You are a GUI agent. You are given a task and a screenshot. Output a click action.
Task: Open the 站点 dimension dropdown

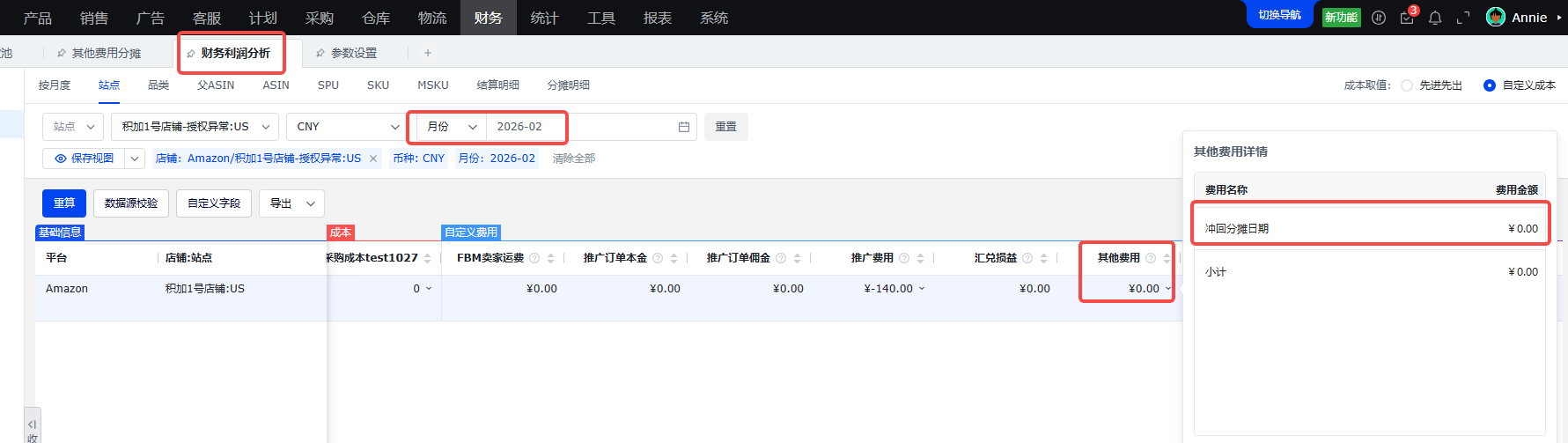(73, 127)
